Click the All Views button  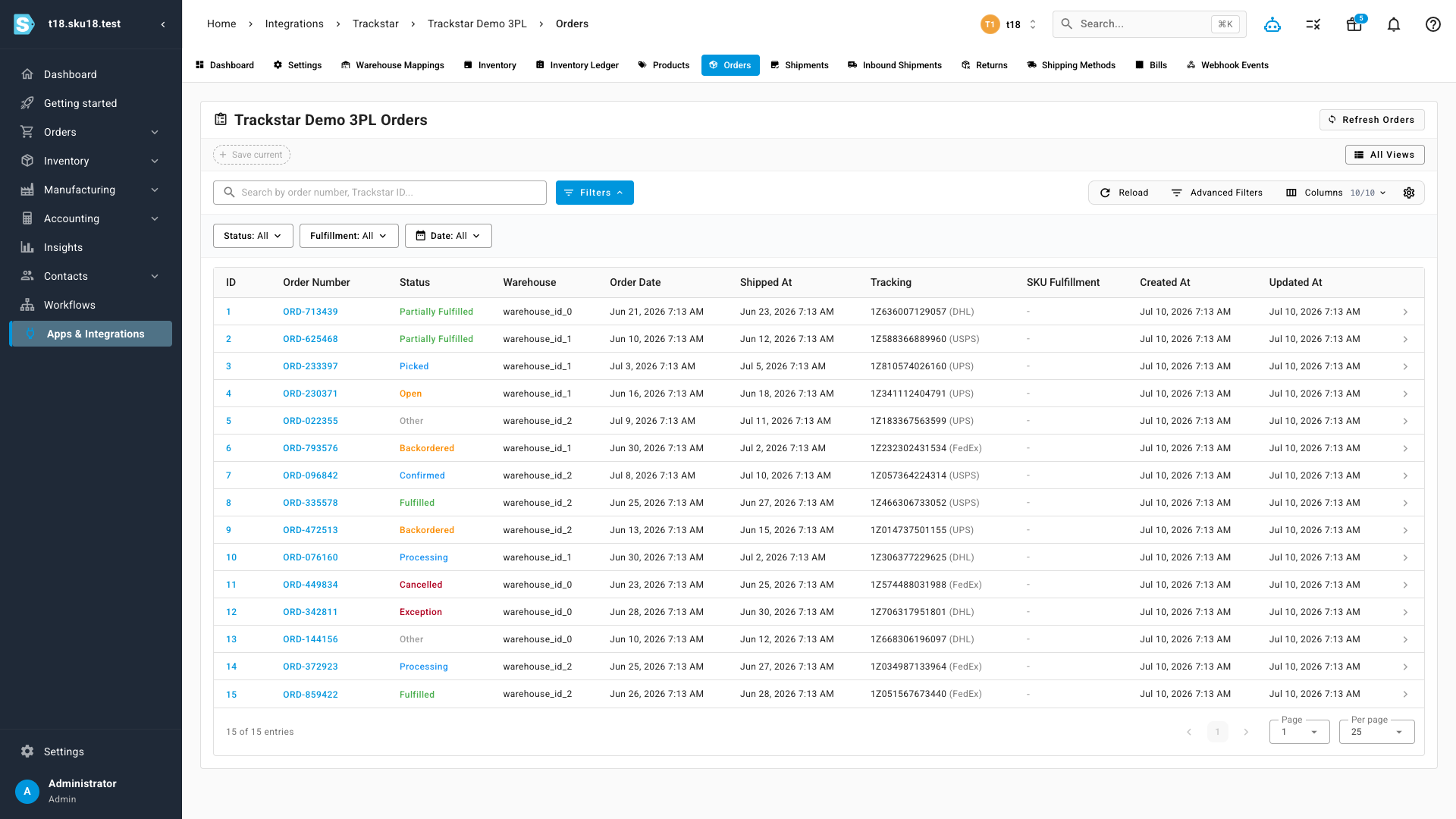tap(1385, 155)
